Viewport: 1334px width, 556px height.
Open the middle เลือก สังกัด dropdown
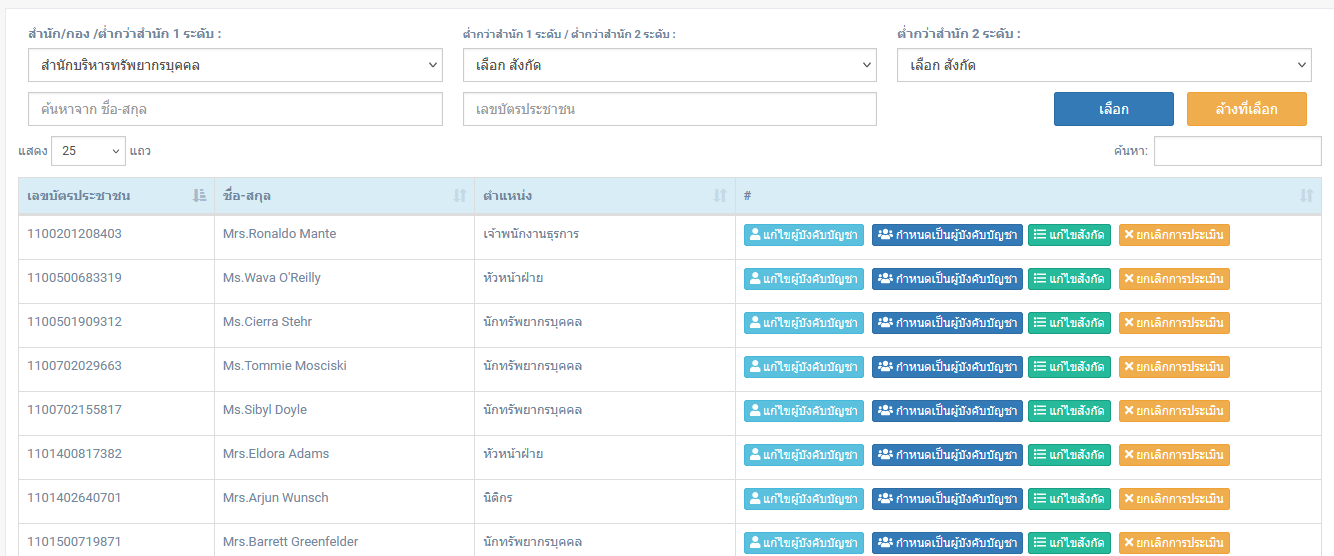coord(670,66)
